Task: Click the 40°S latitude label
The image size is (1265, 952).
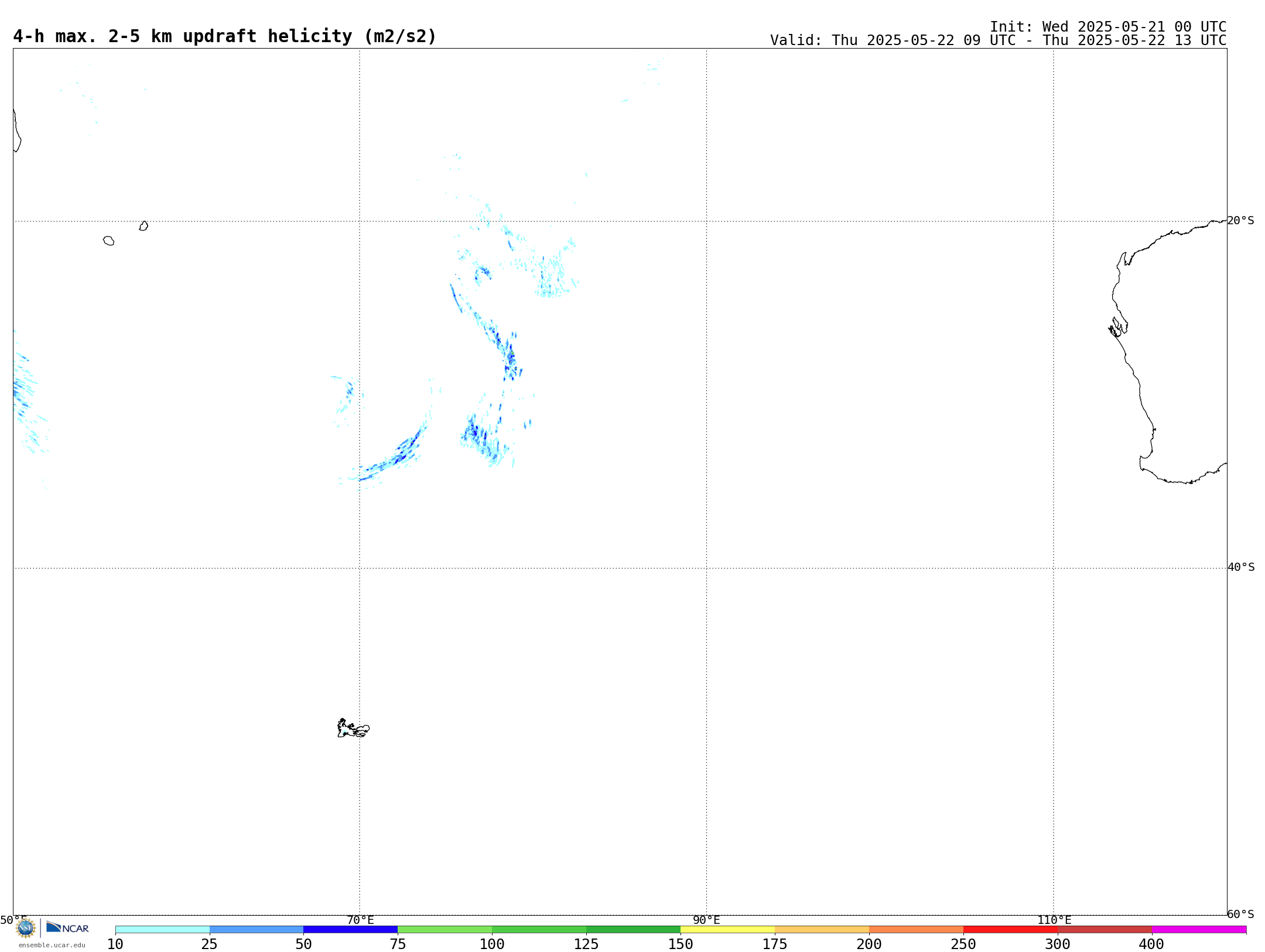Action: click(1241, 567)
